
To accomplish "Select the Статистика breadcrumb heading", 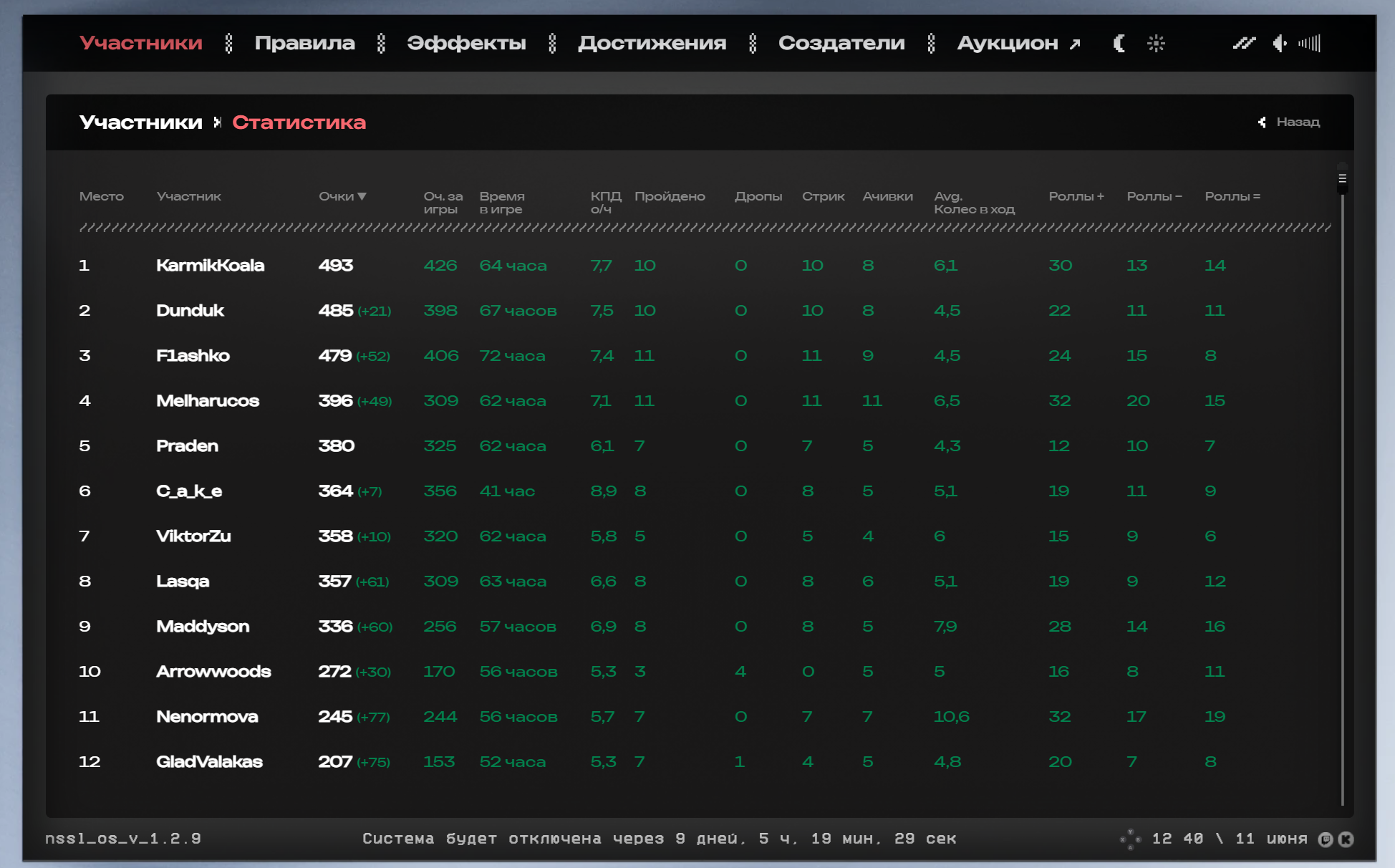I will (299, 122).
